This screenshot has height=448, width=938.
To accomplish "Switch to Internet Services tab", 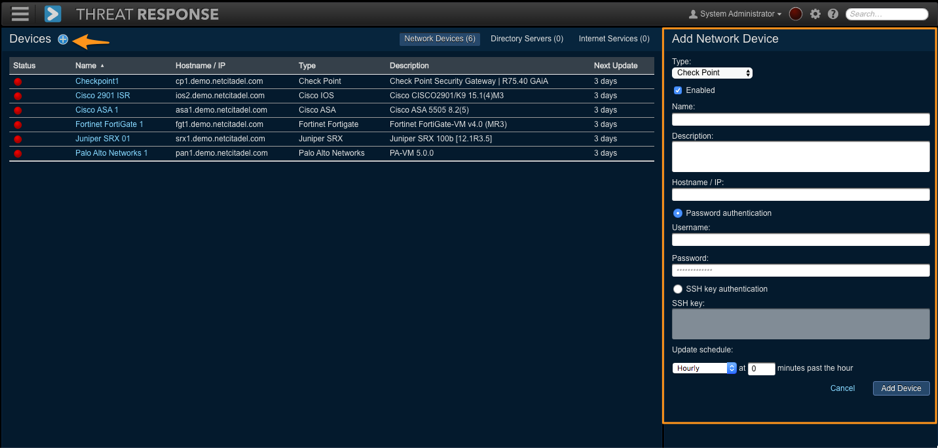I will point(614,39).
